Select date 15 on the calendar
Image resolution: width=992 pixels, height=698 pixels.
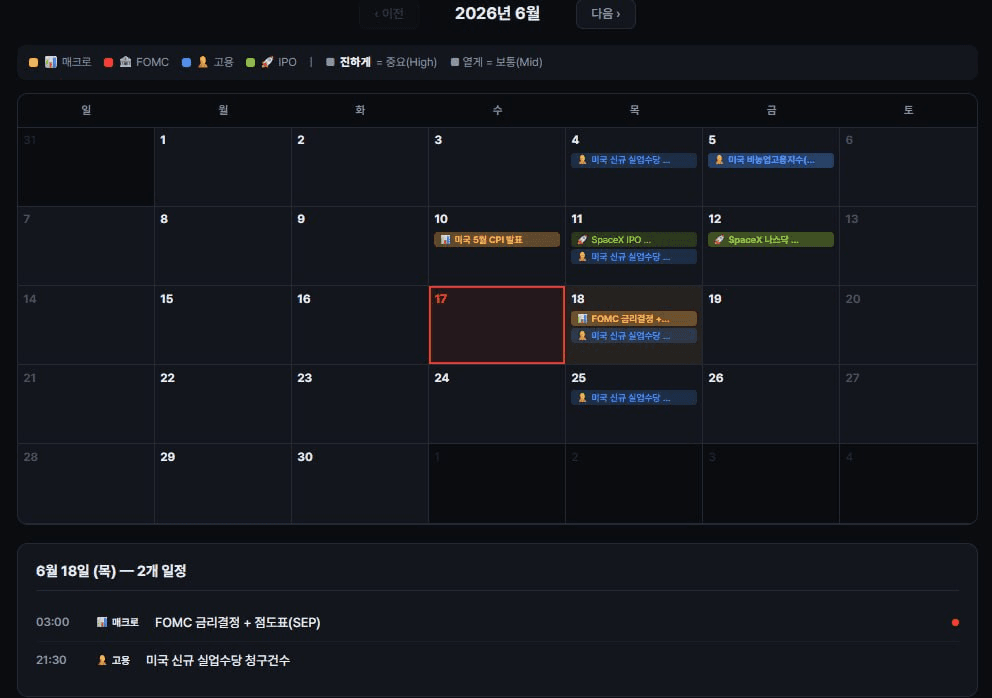pyautogui.click(x=223, y=325)
